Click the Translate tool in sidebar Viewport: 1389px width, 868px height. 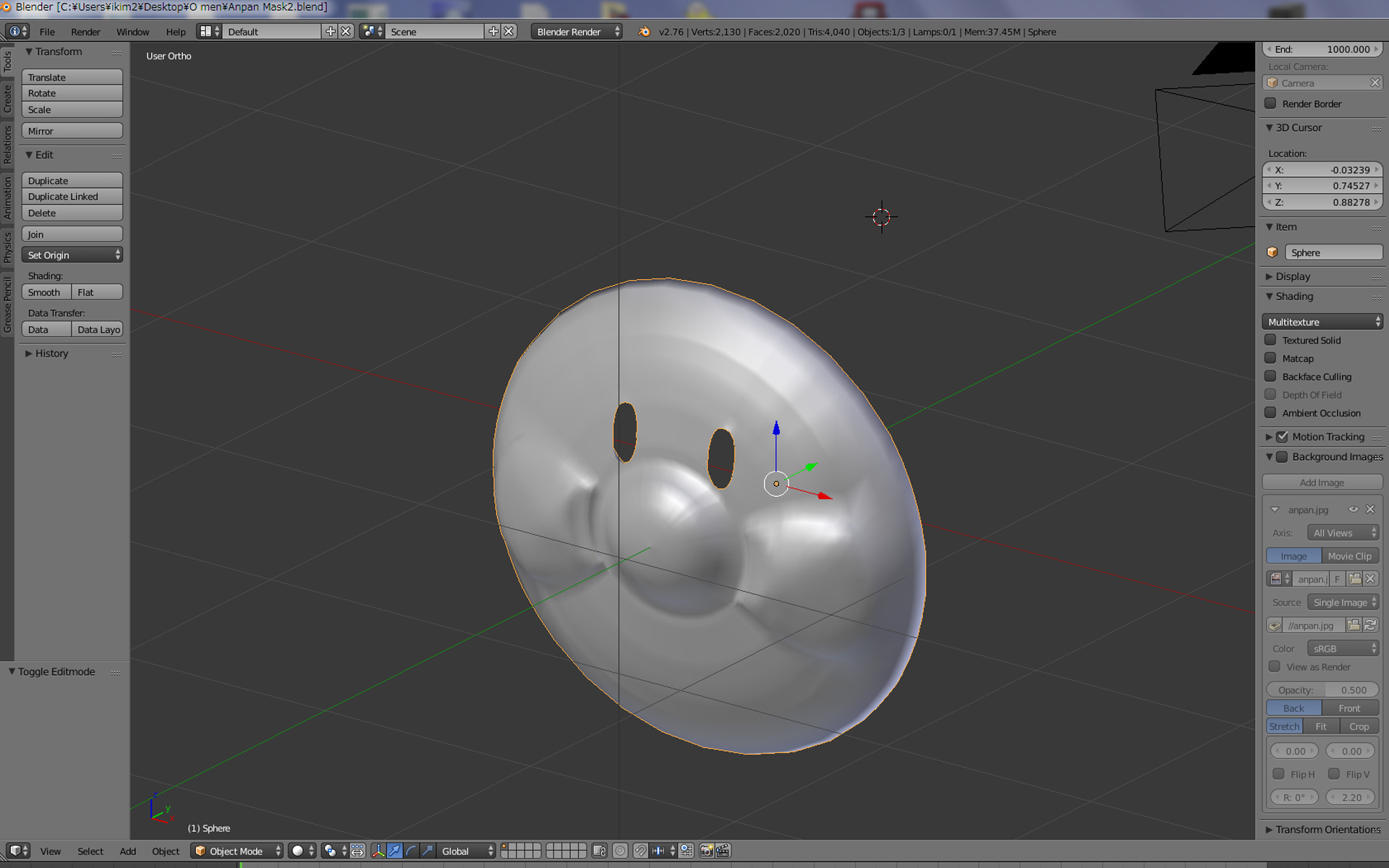point(72,77)
